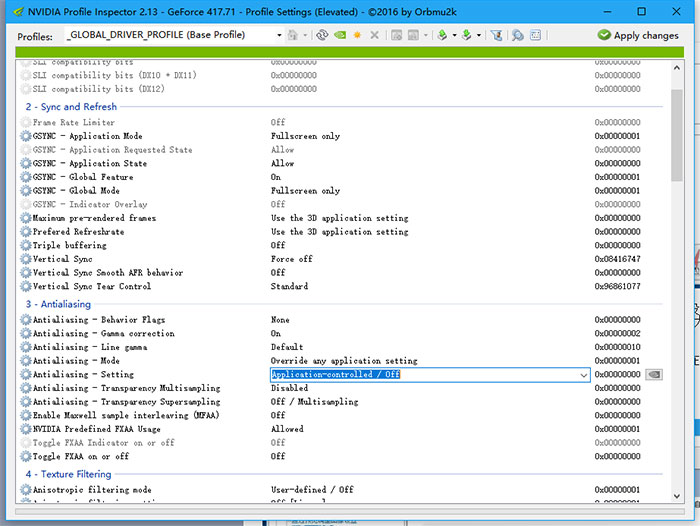Click the scrollbar up arrow

click(x=677, y=68)
